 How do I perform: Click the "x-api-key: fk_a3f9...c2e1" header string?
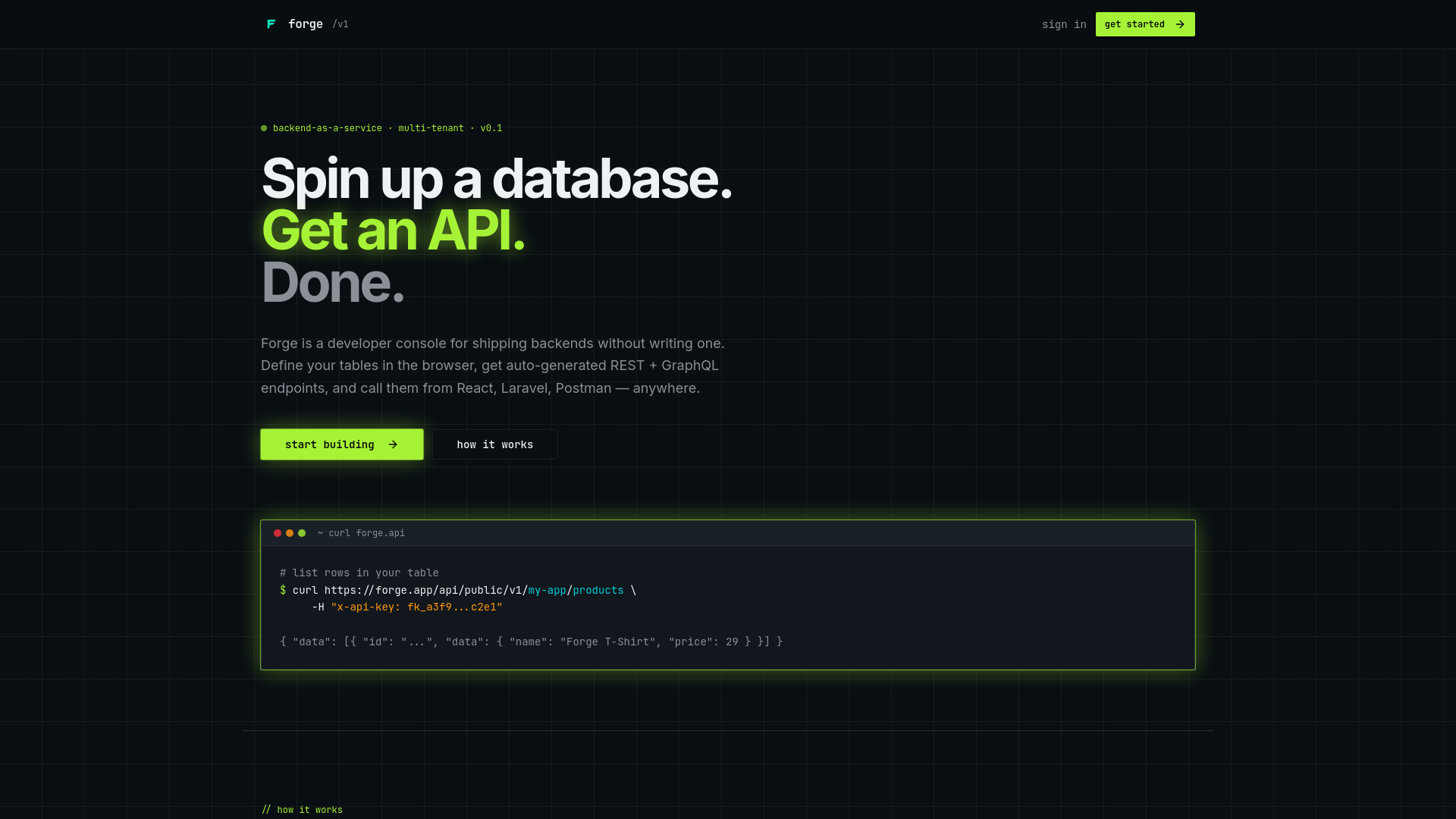tap(417, 607)
